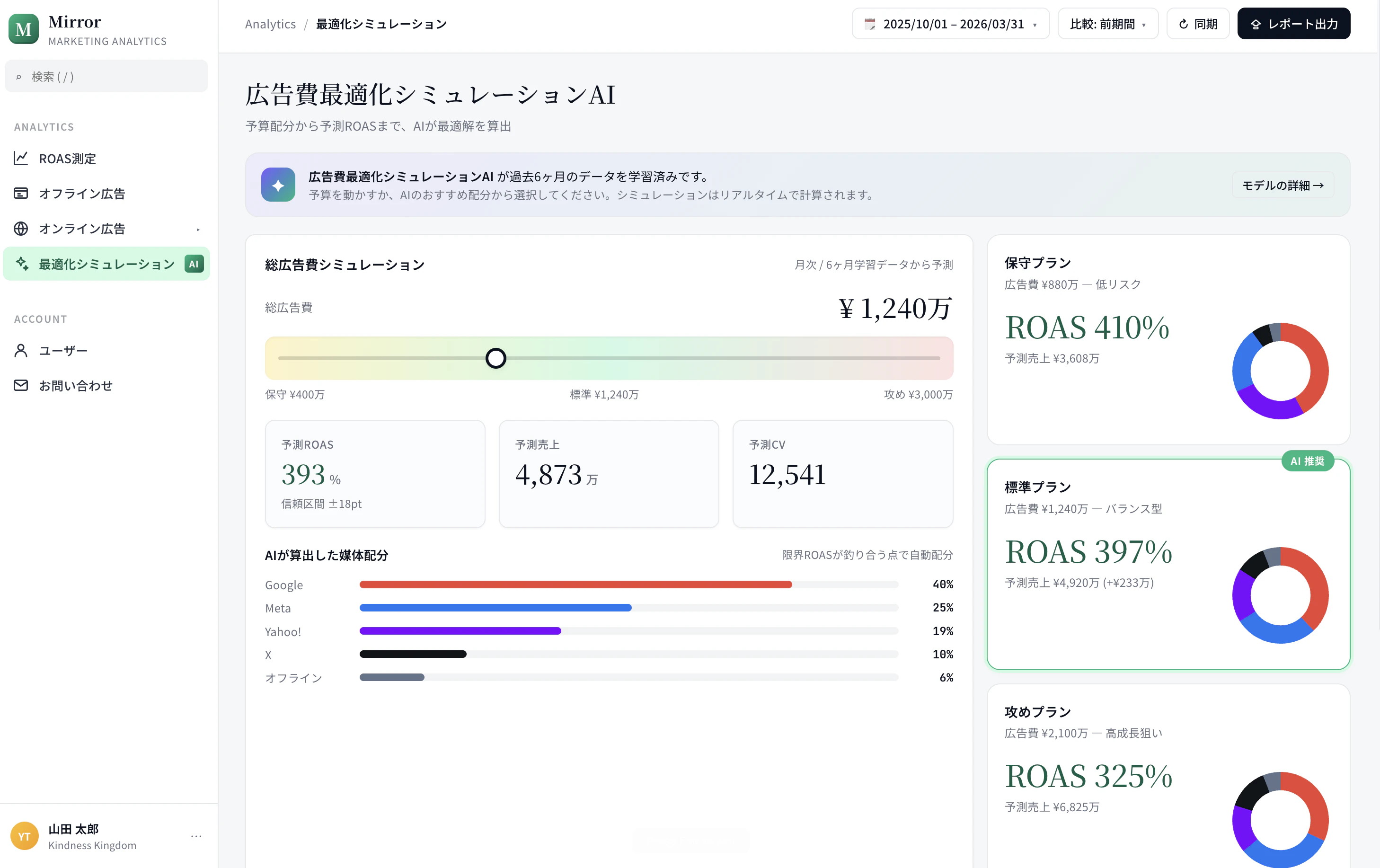
Task: Click the 予測CV 12,541 card
Action: (842, 474)
